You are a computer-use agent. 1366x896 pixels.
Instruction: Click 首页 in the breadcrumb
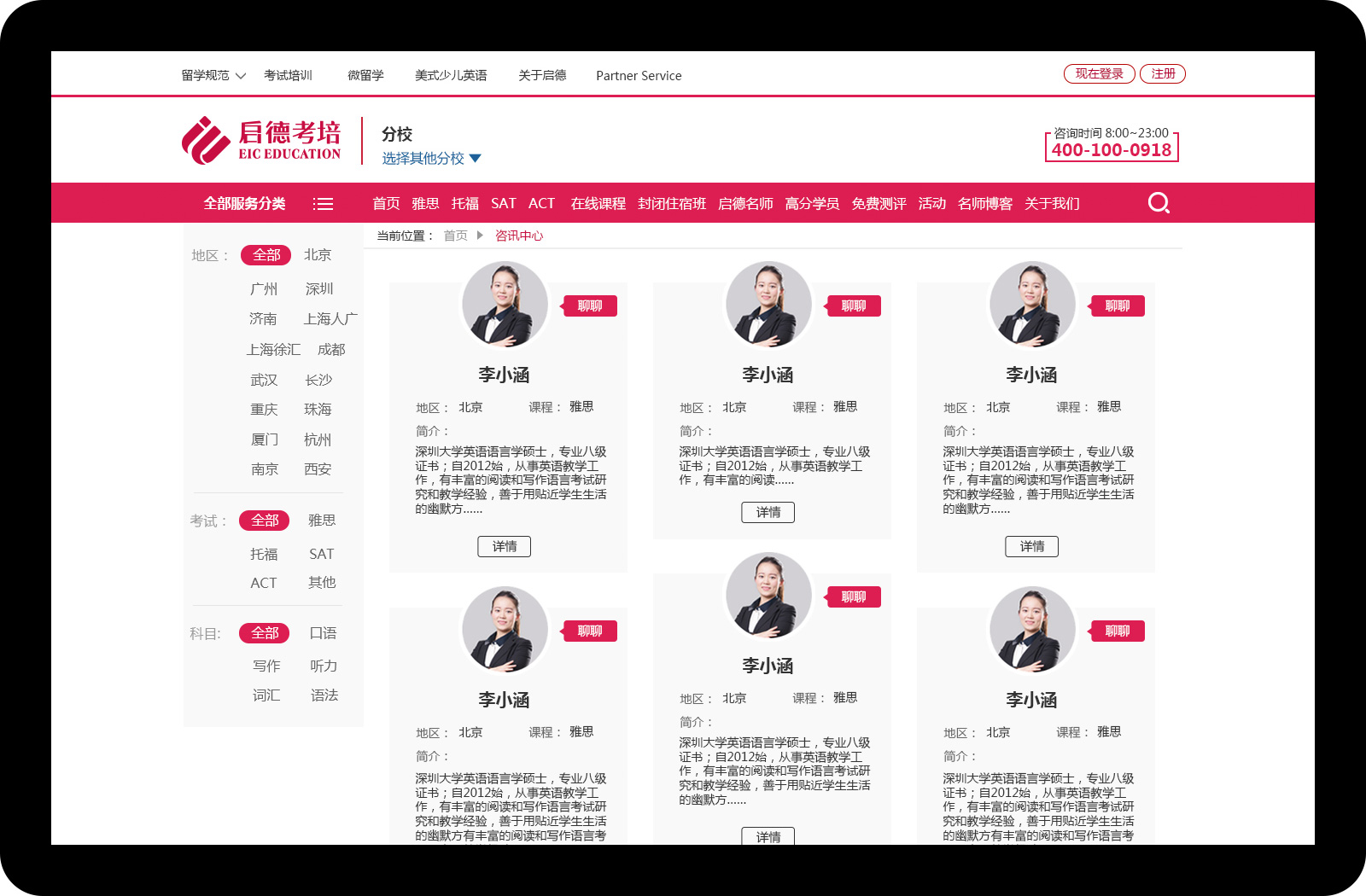coord(456,236)
